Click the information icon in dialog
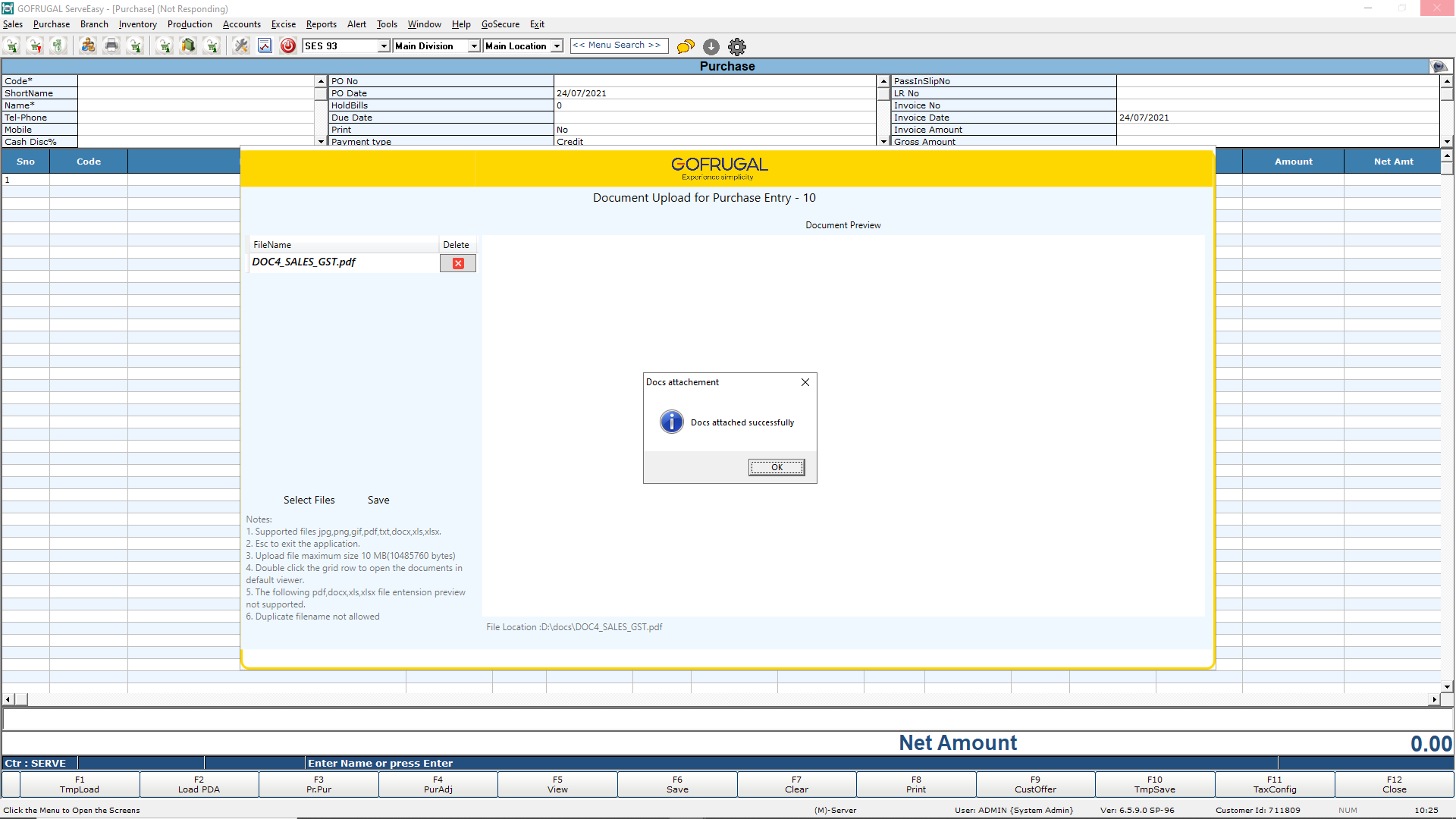 tap(671, 422)
